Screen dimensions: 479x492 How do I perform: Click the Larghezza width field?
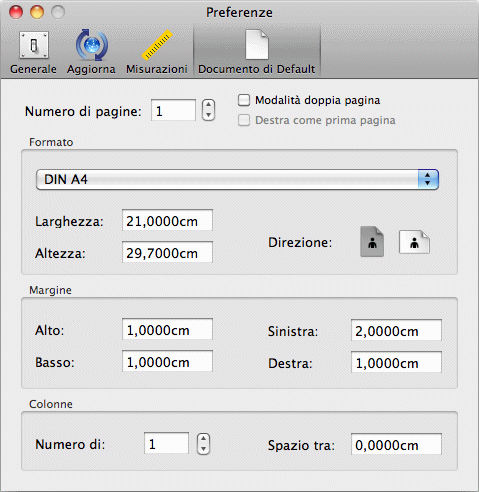coord(167,220)
